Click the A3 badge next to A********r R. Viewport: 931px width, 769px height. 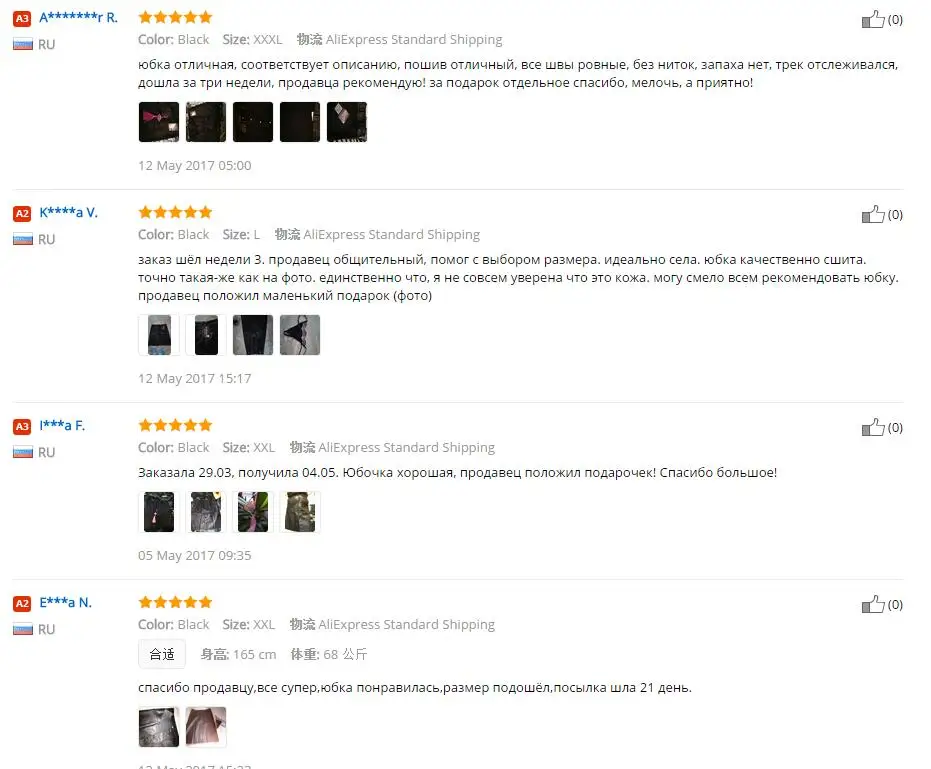click(x=22, y=18)
